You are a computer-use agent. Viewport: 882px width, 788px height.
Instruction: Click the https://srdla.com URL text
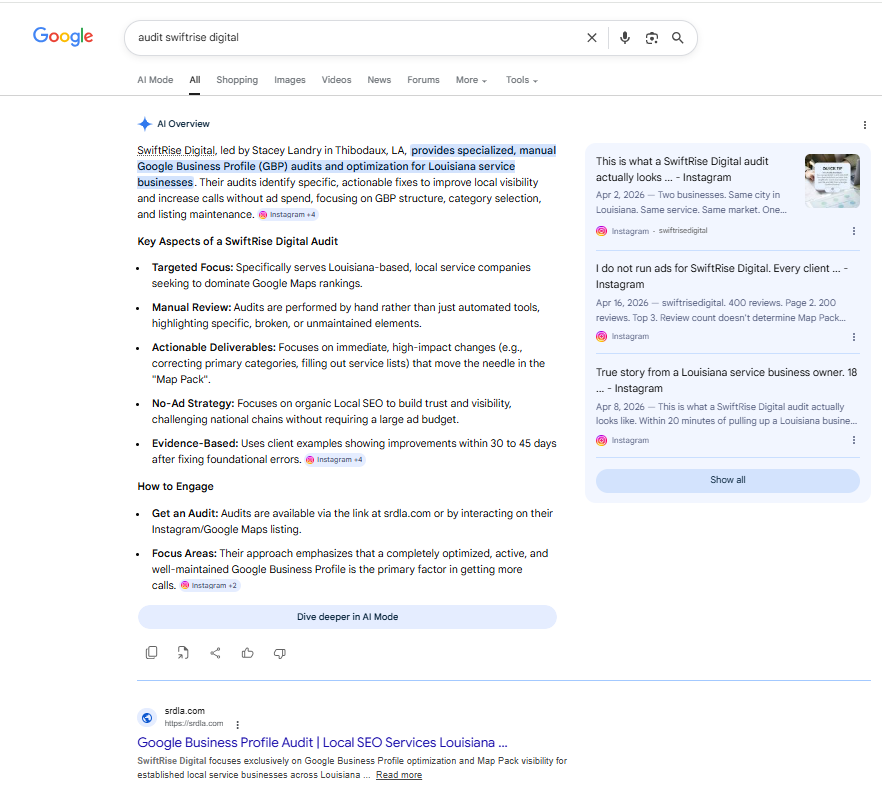[194, 724]
